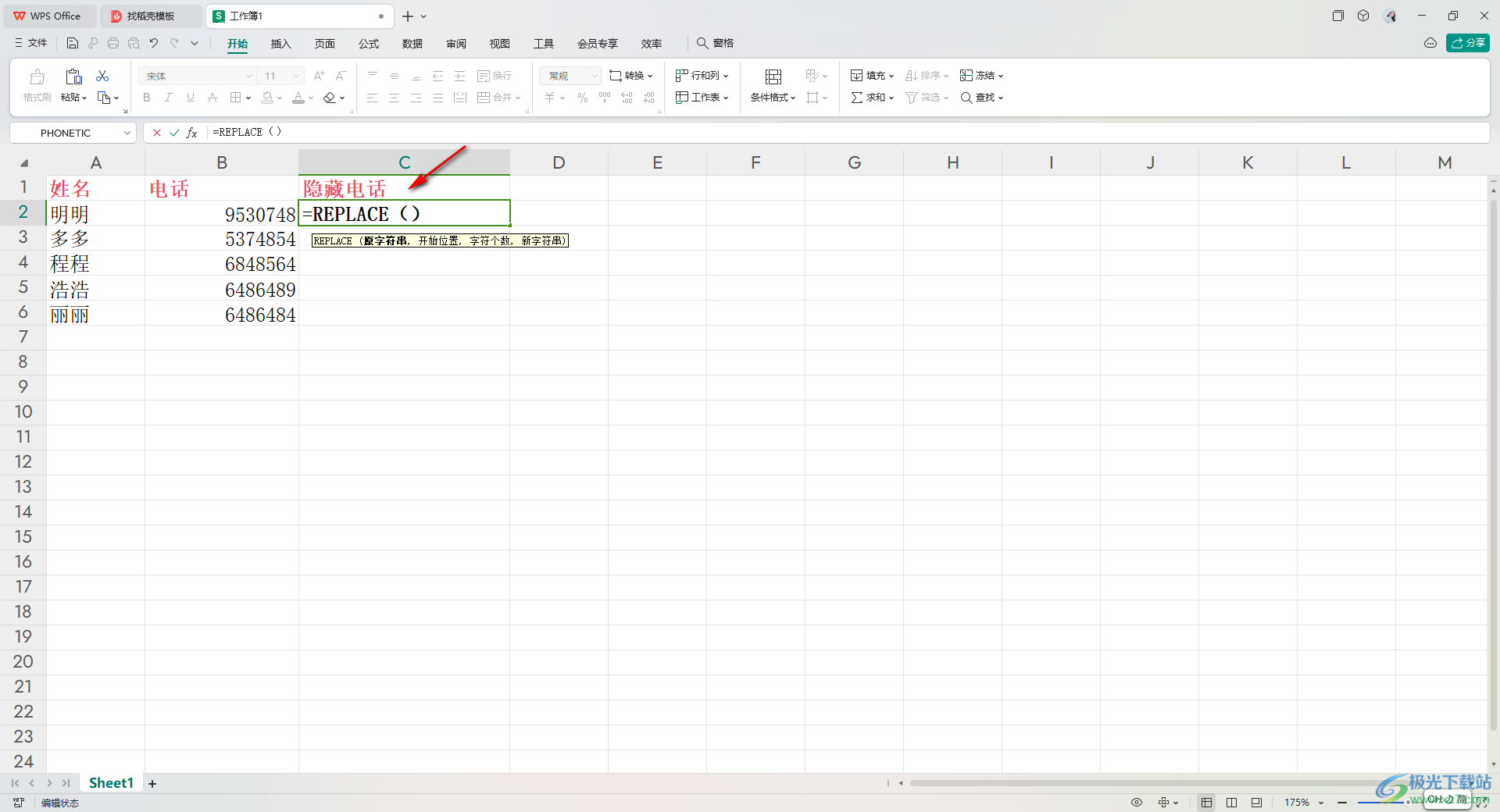The height and width of the screenshot is (812, 1500).
Task: Decrease font size with A- icon
Action: (341, 76)
